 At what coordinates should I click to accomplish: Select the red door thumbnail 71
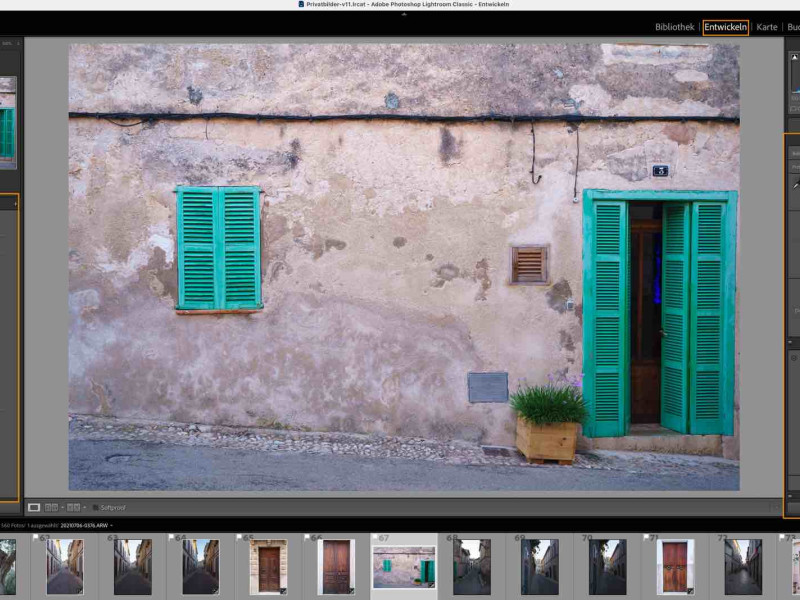[676, 567]
